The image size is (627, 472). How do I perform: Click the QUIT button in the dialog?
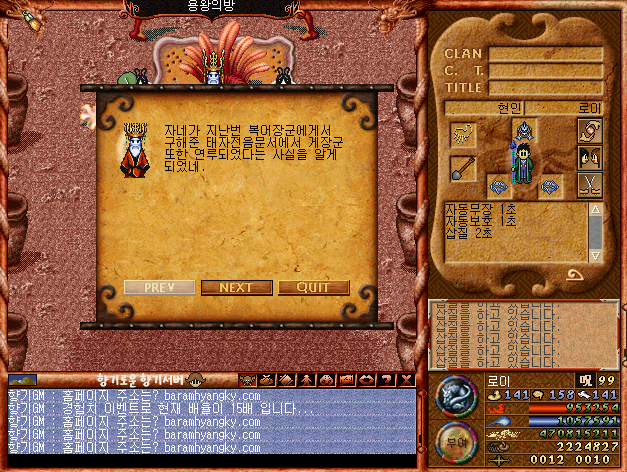pos(314,288)
